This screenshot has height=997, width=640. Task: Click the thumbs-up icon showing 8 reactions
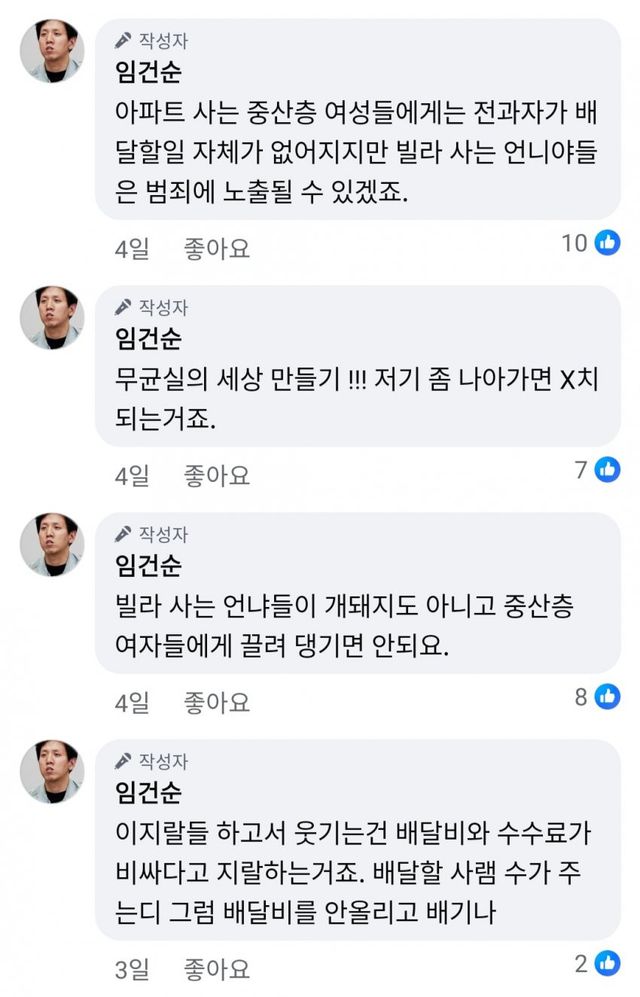point(608,697)
